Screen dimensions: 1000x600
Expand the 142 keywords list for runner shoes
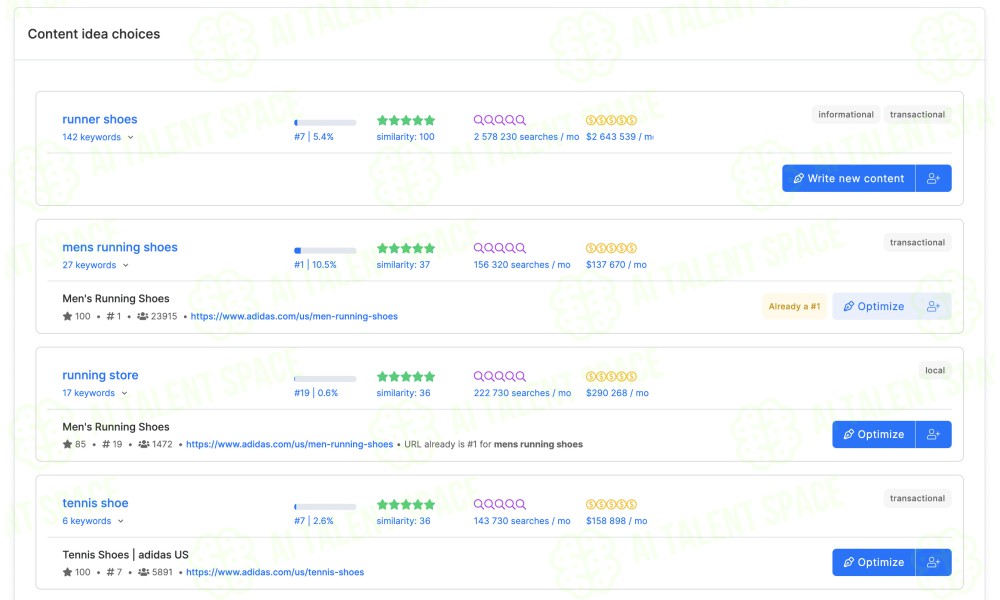click(x=98, y=137)
